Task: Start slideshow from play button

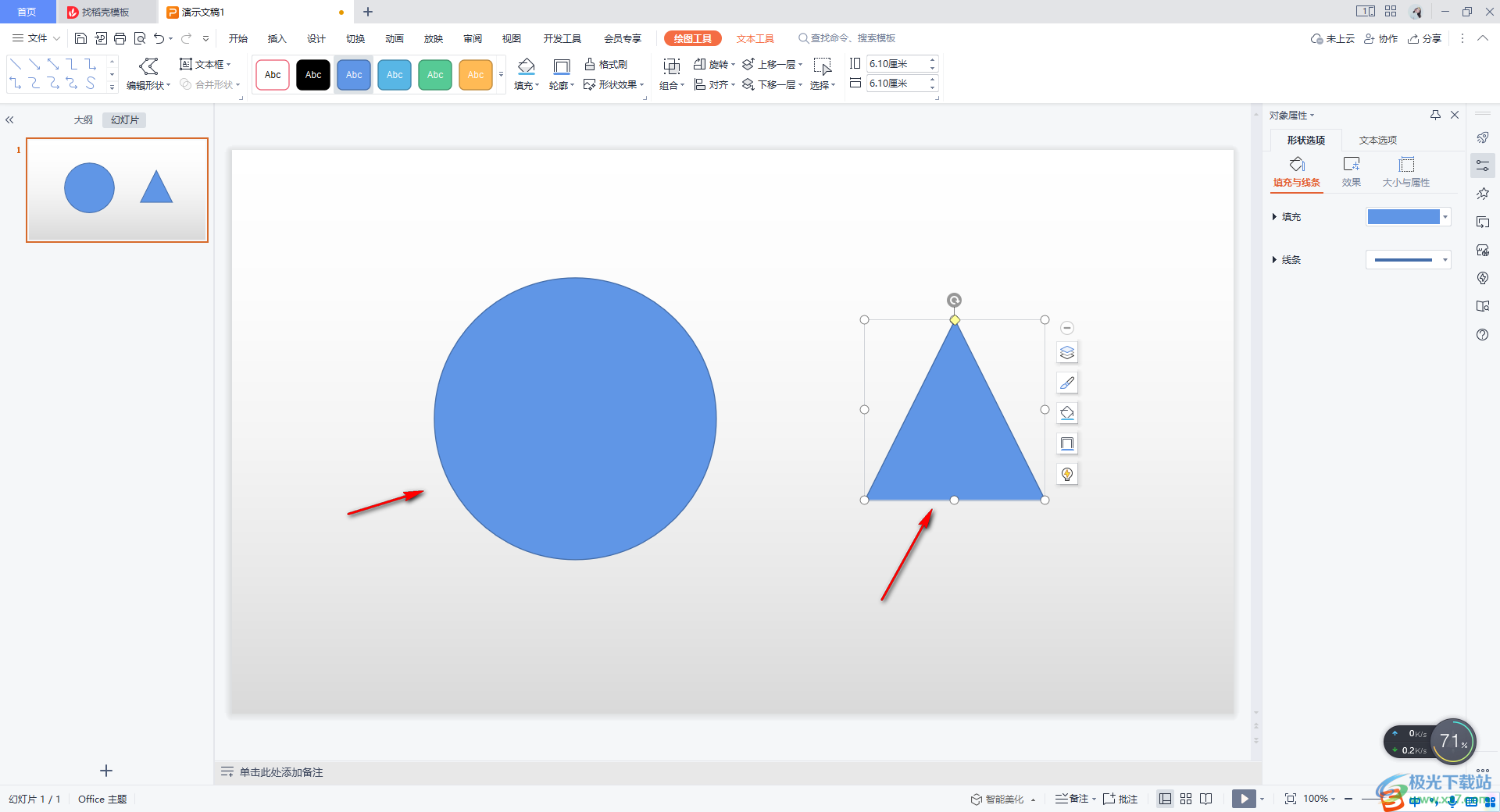Action: [1244, 799]
